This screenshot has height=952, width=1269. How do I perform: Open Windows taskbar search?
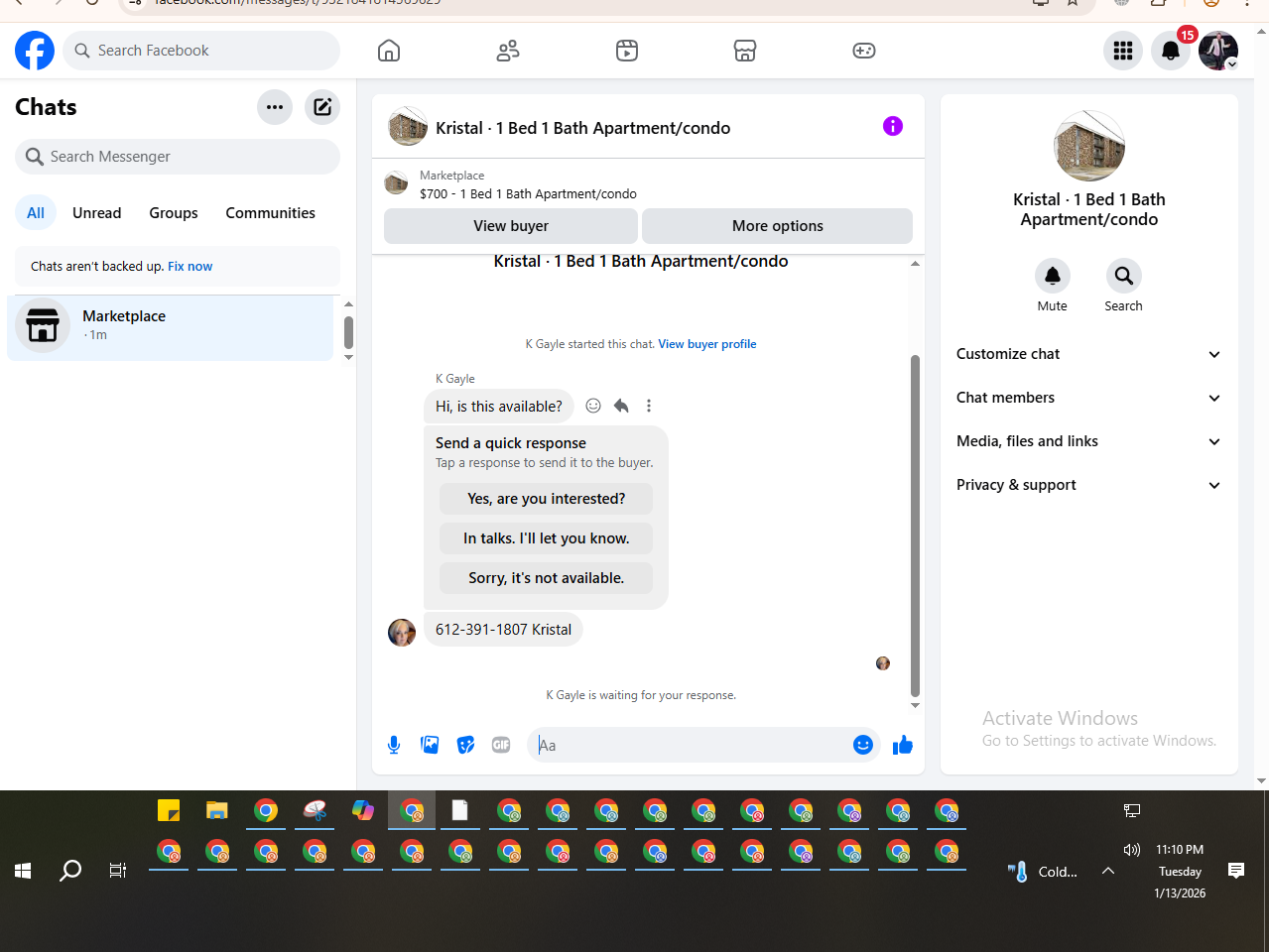click(70, 871)
